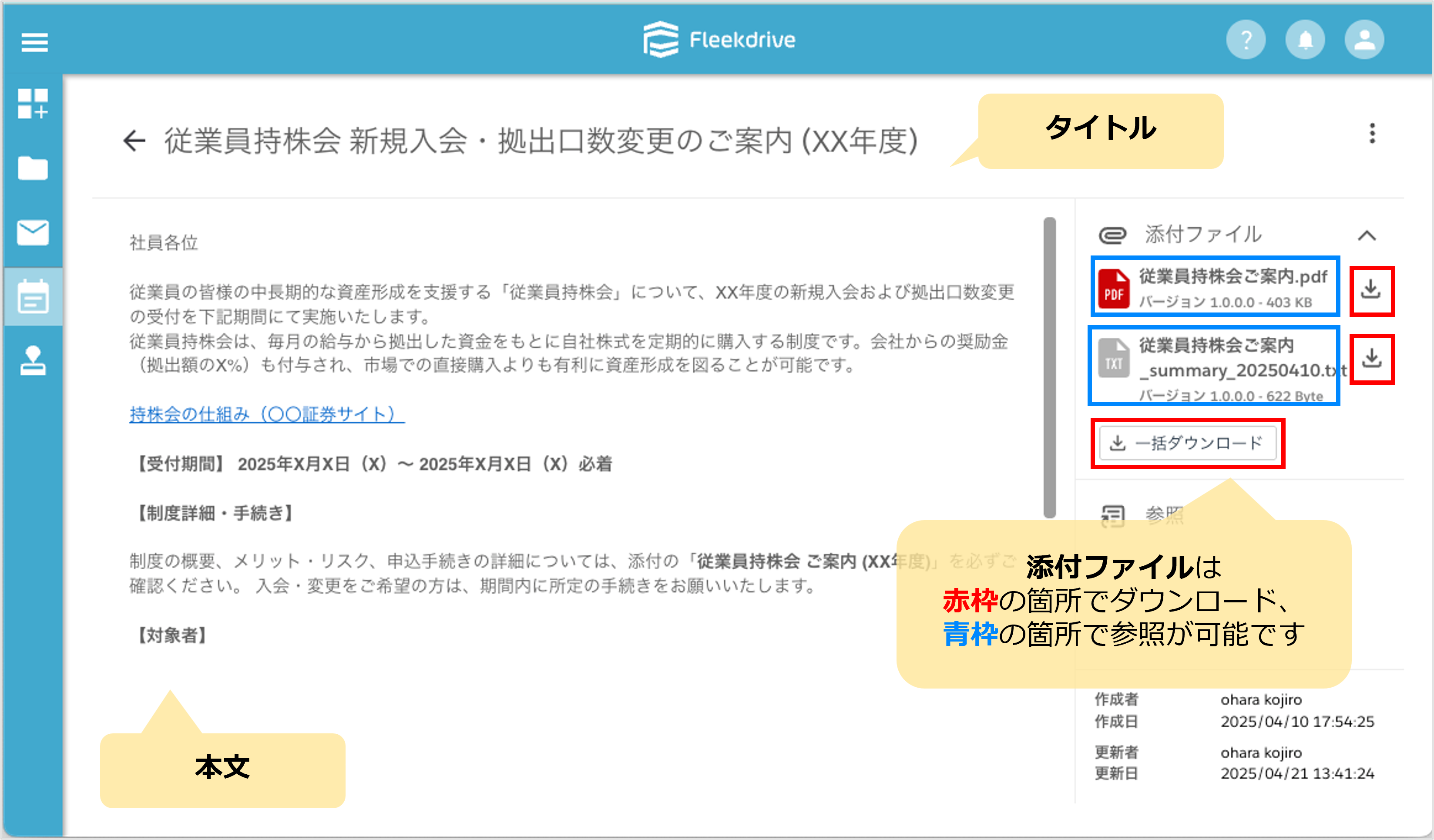Viewport: 1434px width, 840px height.
Task: Click the post title 従業員持株会 新規入会
Action: (541, 141)
